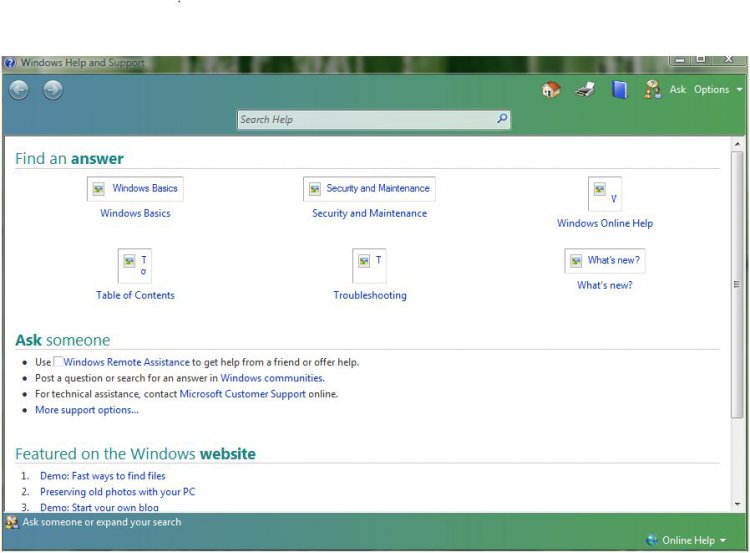Go forward with the Forward arrow button
Viewport: 750px width, 553px height.
53,89
